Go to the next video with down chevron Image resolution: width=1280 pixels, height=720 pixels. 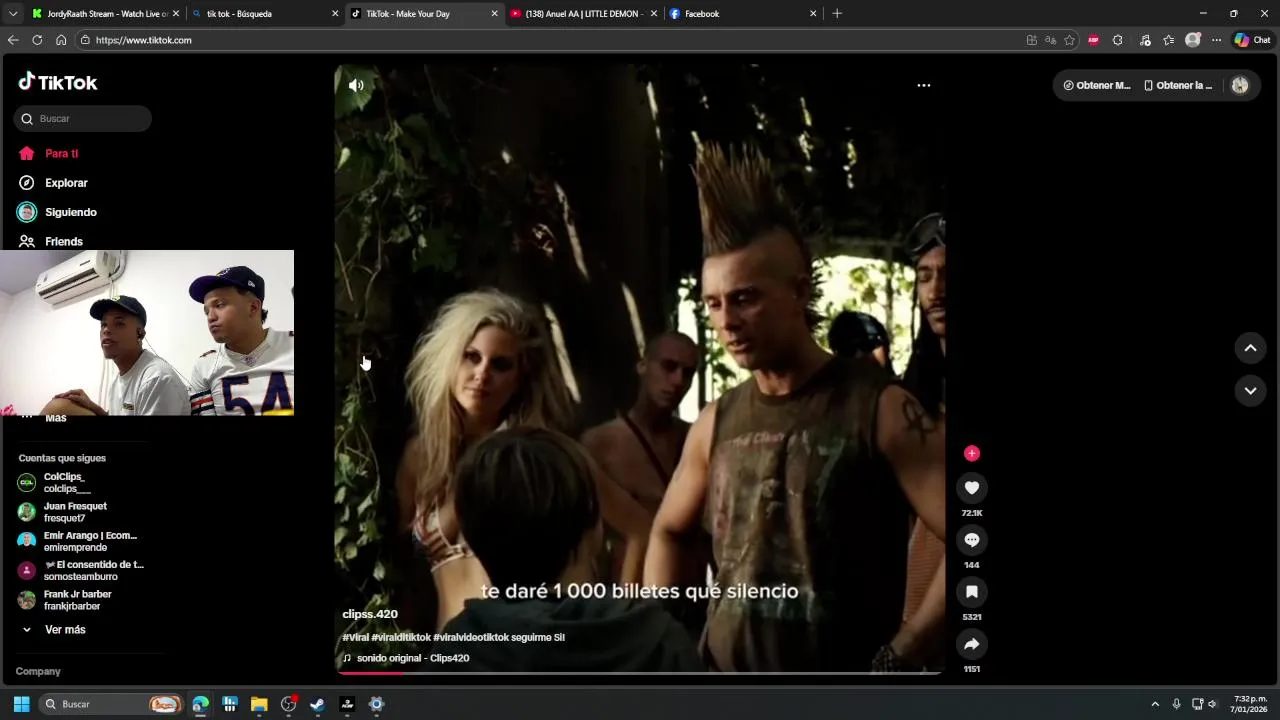[x=1250, y=391]
